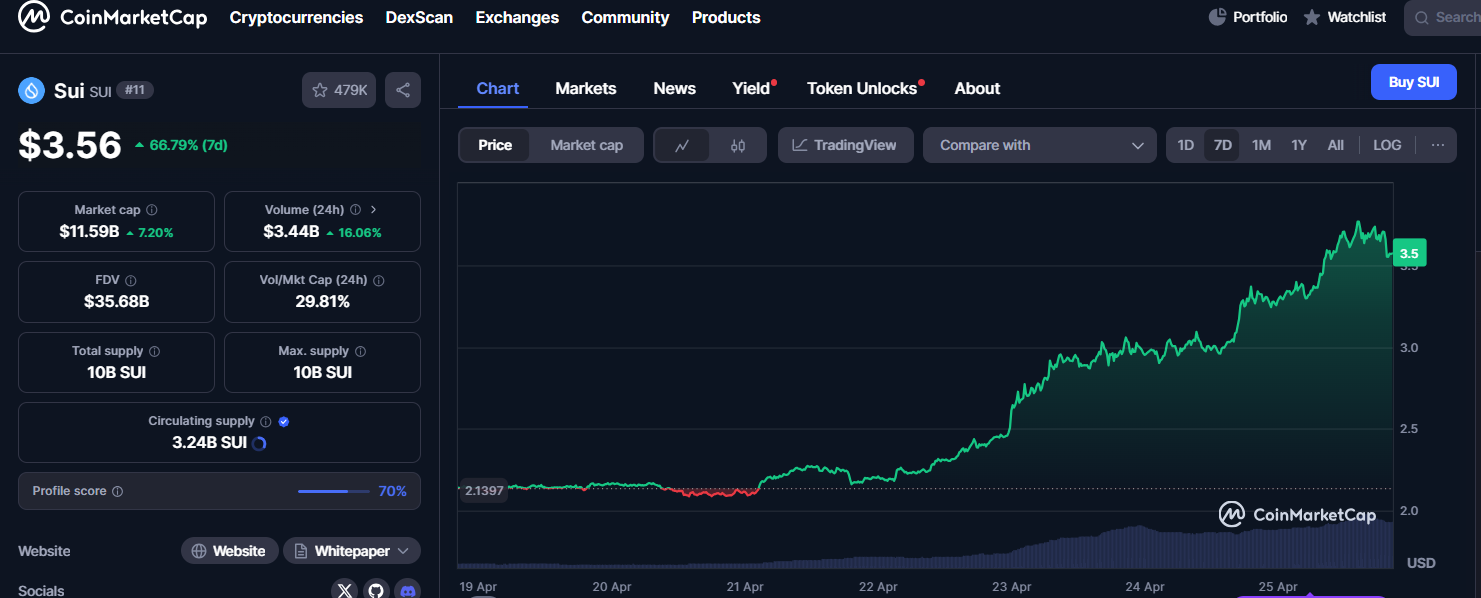1481x598 pixels.
Task: Click the Max. supply info icon
Action: [x=360, y=352]
